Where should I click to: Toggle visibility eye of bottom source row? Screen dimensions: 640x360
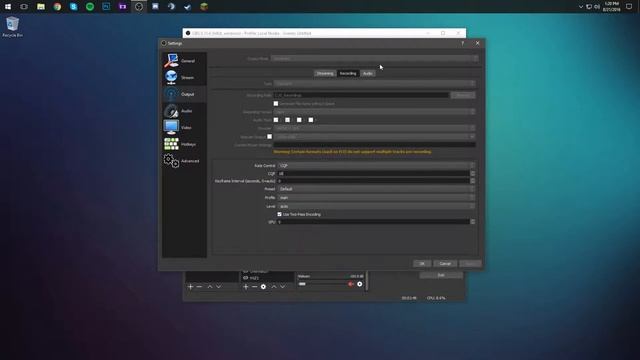coord(246,278)
